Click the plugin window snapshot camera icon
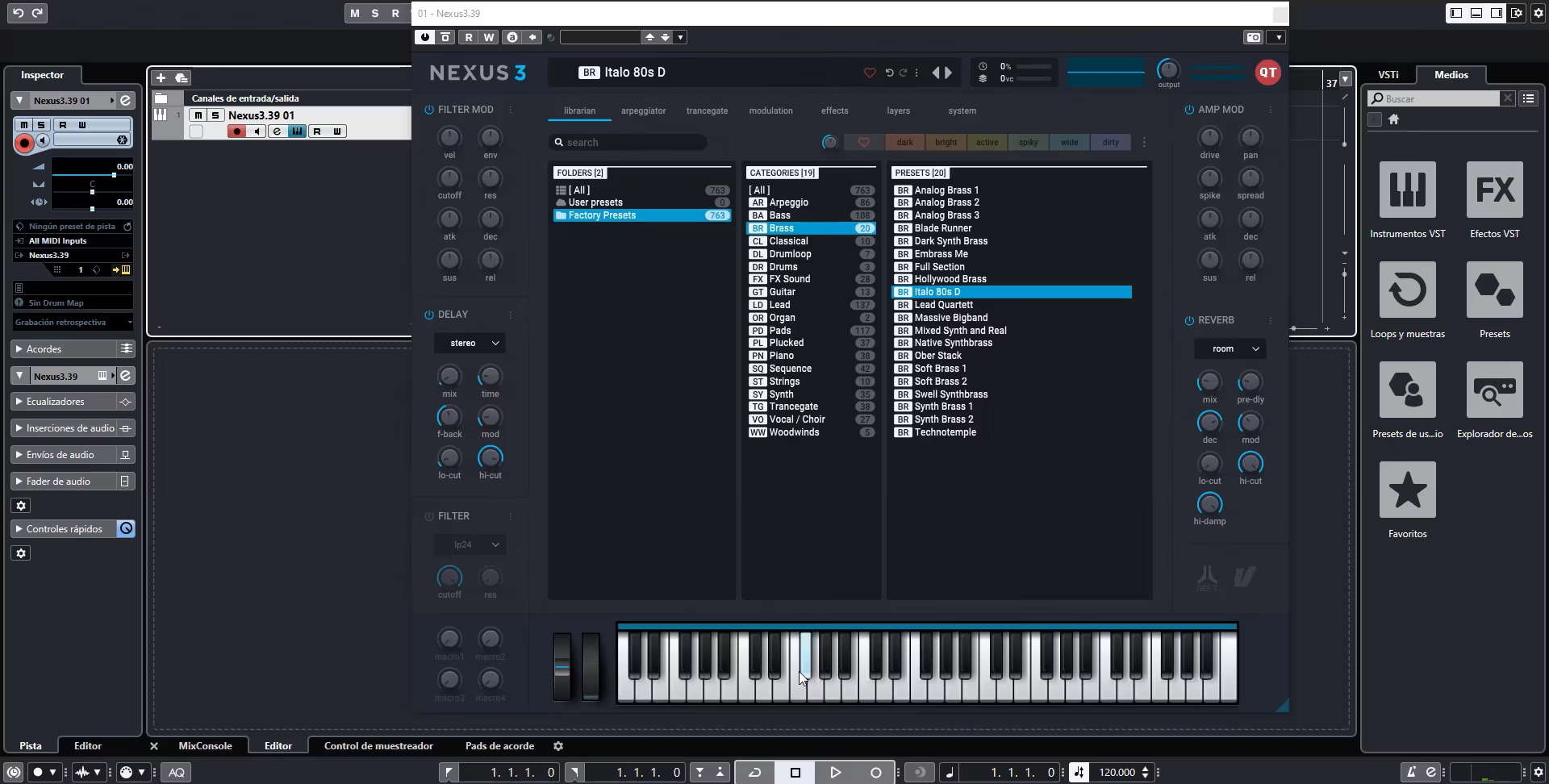1549x784 pixels. point(1253,37)
